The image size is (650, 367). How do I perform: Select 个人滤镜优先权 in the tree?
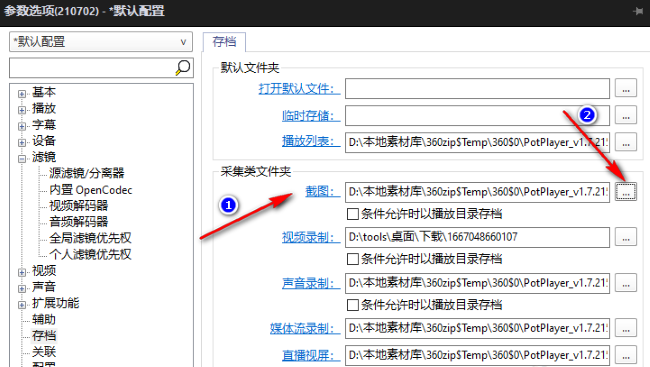(90, 254)
